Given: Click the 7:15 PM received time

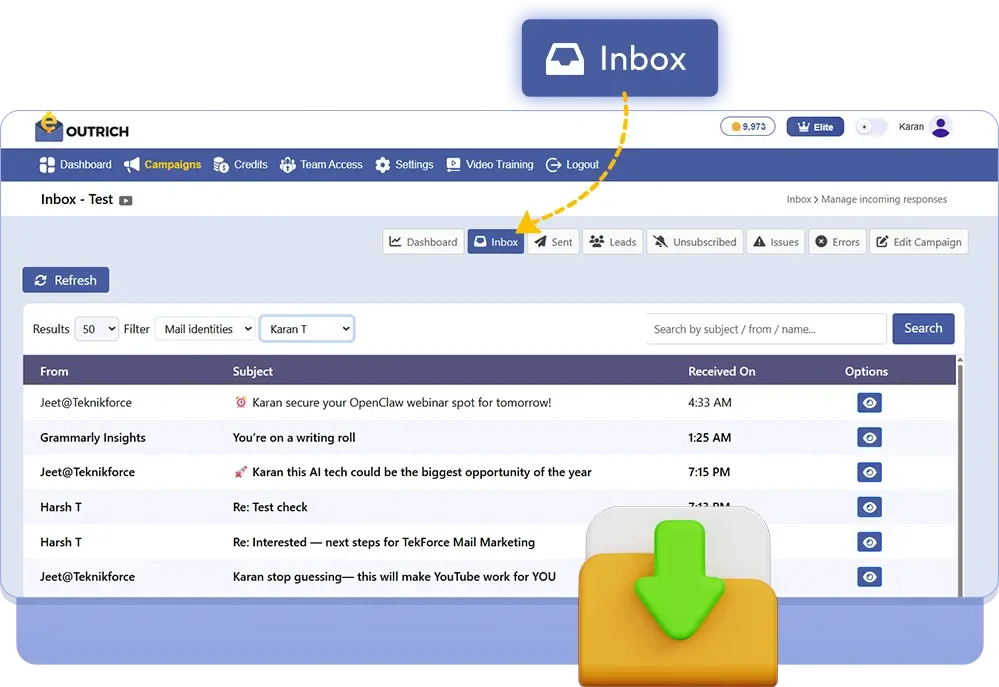Looking at the screenshot, I should click(x=709, y=472).
